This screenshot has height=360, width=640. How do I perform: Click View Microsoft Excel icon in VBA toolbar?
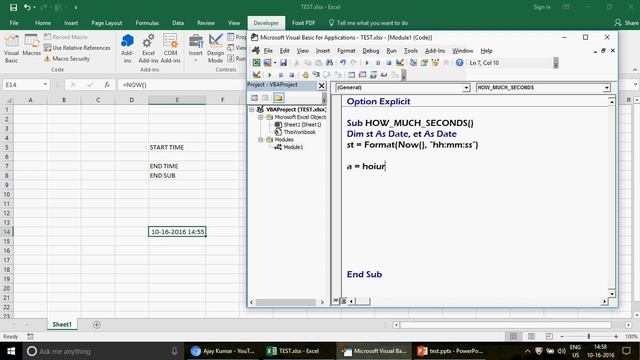(x=256, y=63)
